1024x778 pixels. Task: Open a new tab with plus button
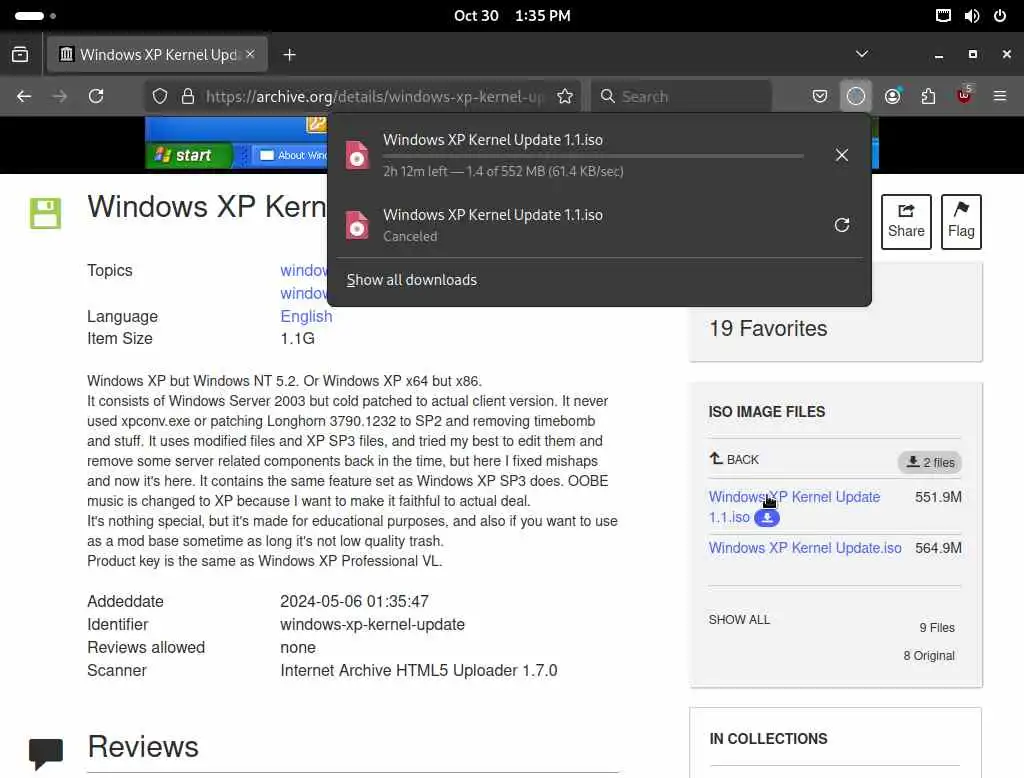click(x=289, y=55)
